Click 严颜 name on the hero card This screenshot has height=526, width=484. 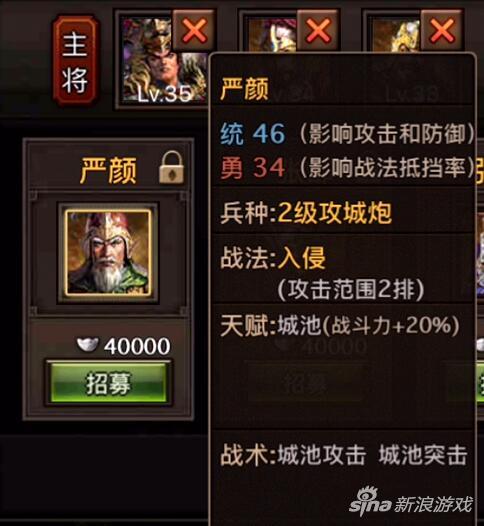click(x=108, y=170)
